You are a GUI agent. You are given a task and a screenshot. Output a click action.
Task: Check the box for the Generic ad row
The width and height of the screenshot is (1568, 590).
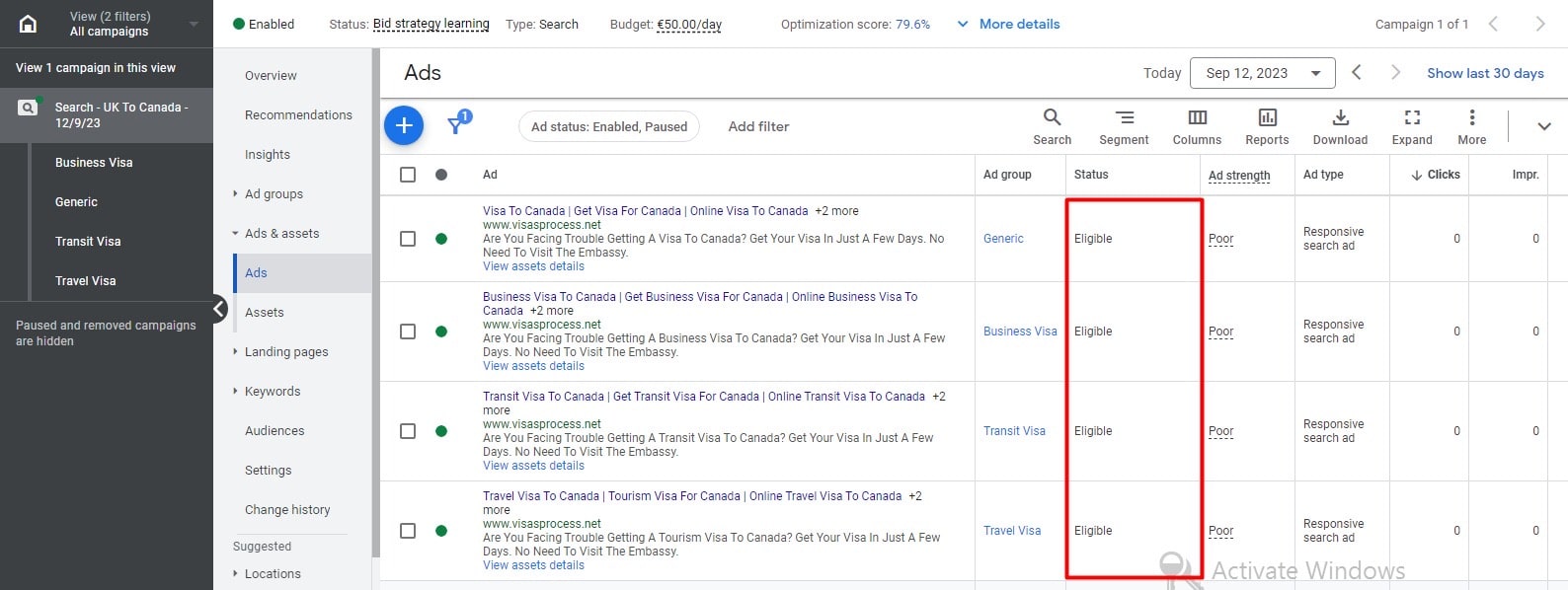coord(408,239)
